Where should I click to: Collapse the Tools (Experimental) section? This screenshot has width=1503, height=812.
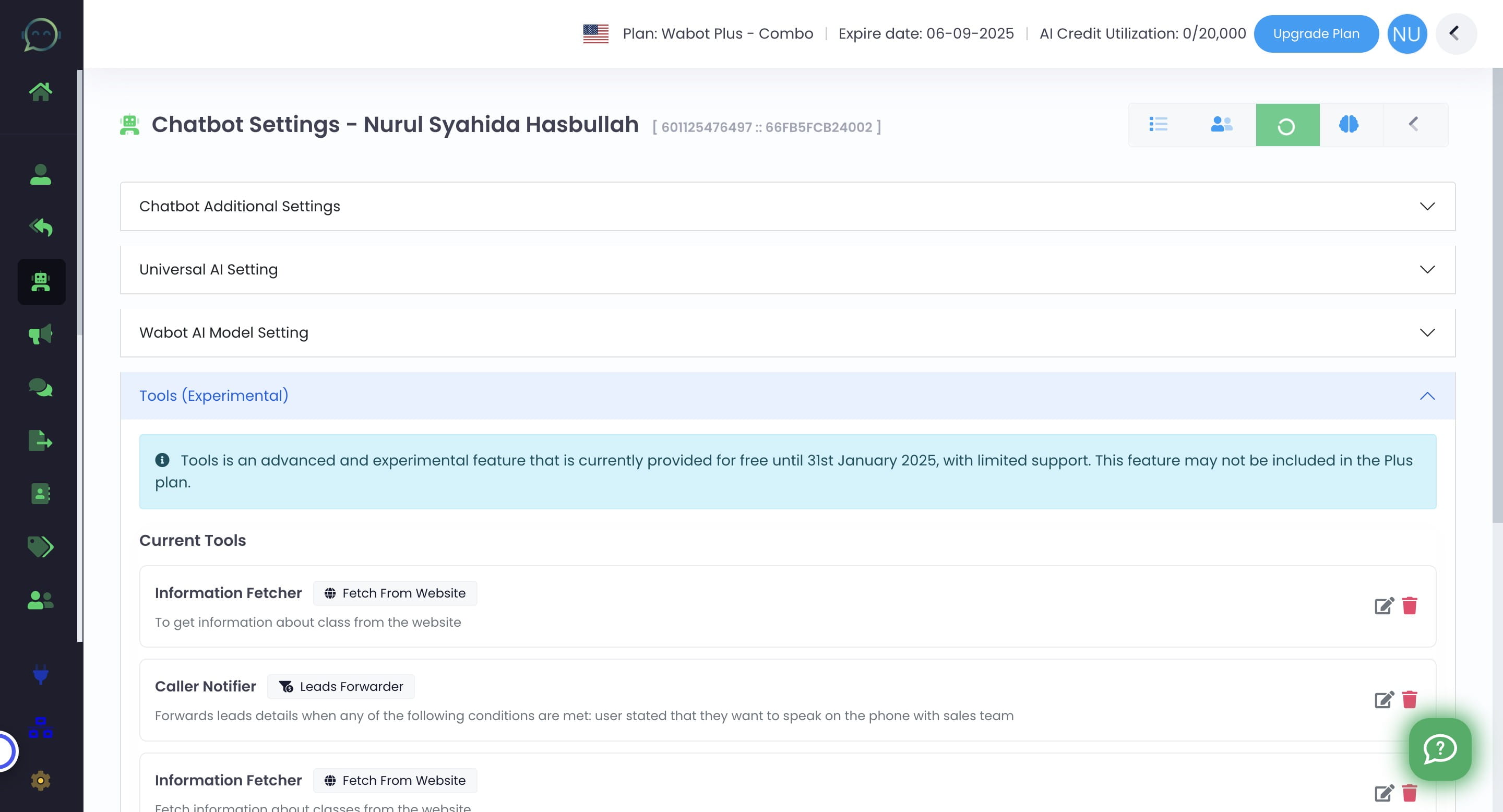click(x=1428, y=396)
